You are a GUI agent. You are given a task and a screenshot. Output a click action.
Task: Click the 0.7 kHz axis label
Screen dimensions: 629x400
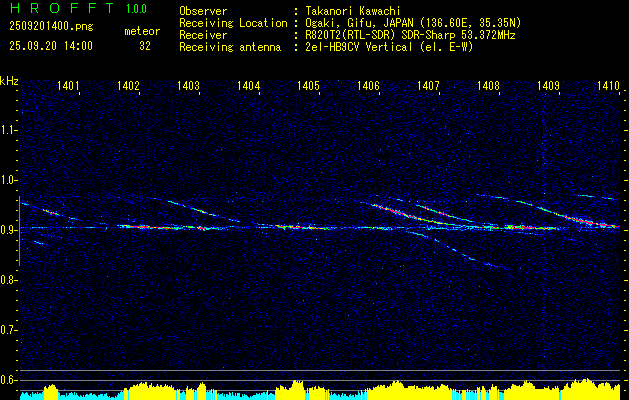(x=8, y=330)
